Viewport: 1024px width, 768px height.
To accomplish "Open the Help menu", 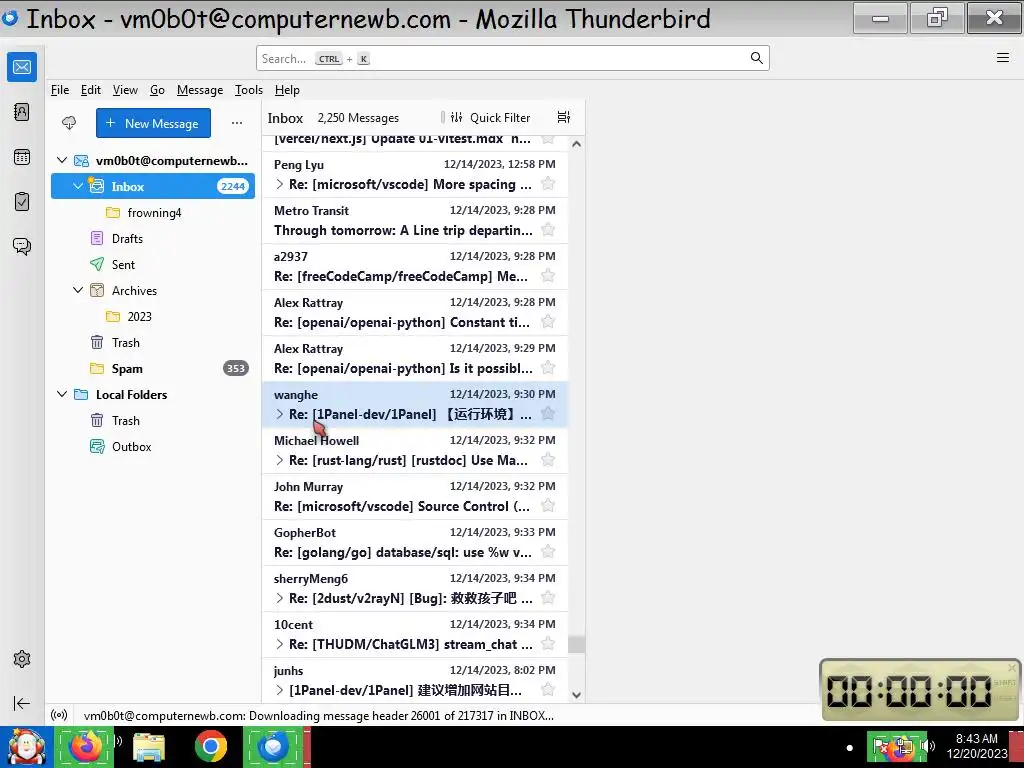I will click(x=287, y=90).
